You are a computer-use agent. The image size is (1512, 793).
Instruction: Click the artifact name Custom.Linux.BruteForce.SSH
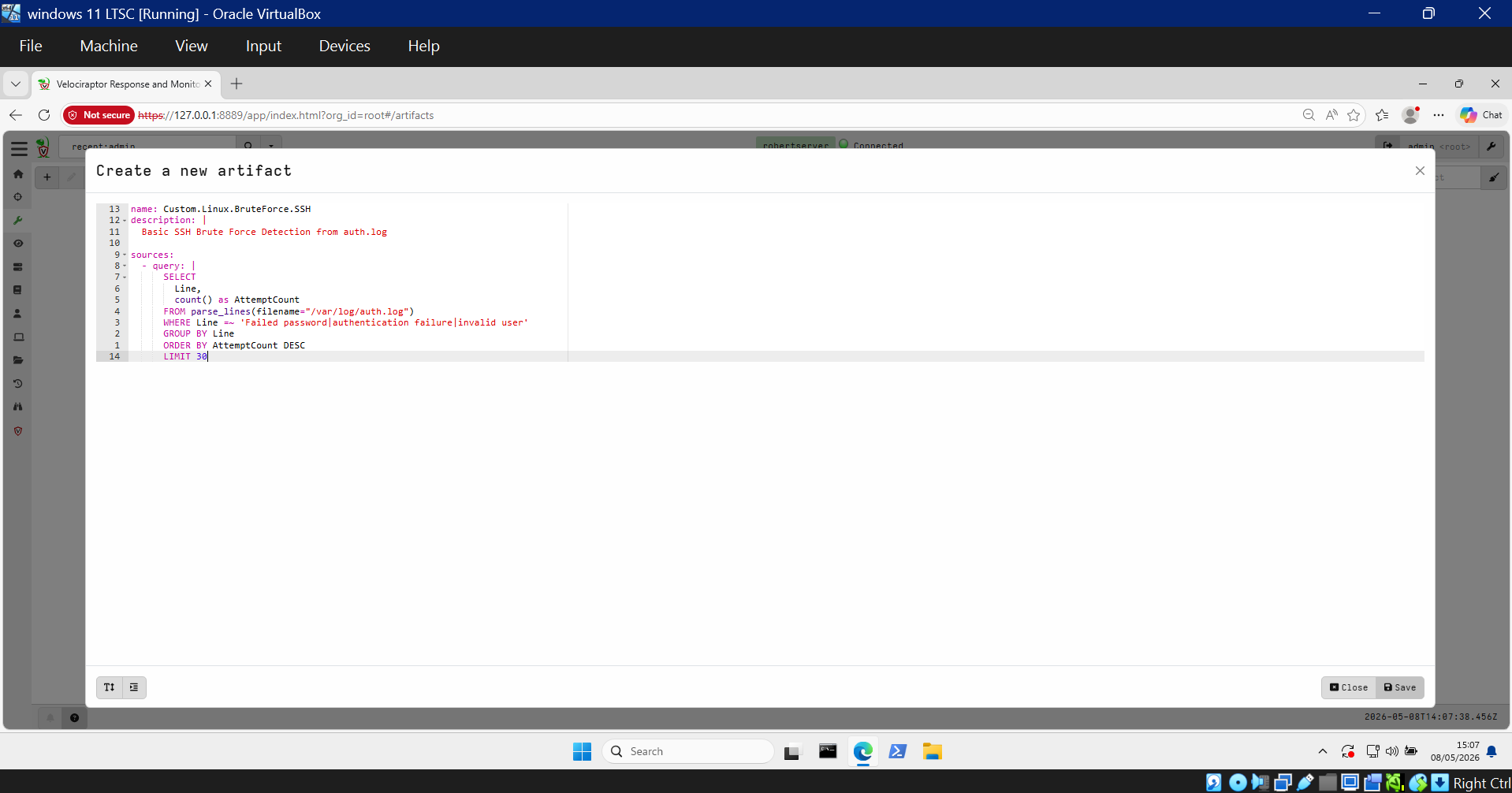tap(236, 209)
